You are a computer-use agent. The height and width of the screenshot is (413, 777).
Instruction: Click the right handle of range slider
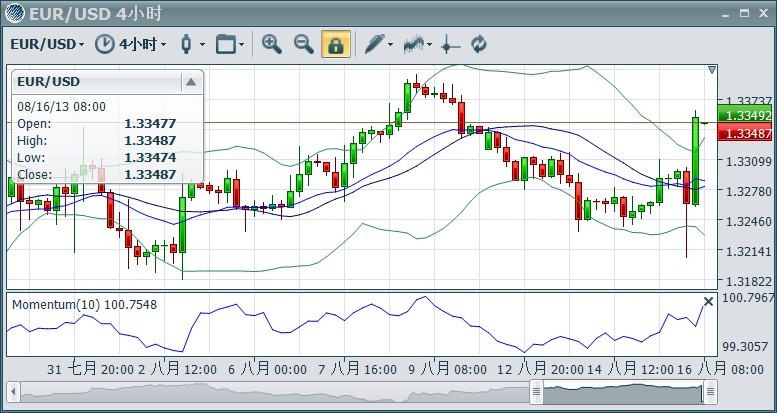point(710,392)
